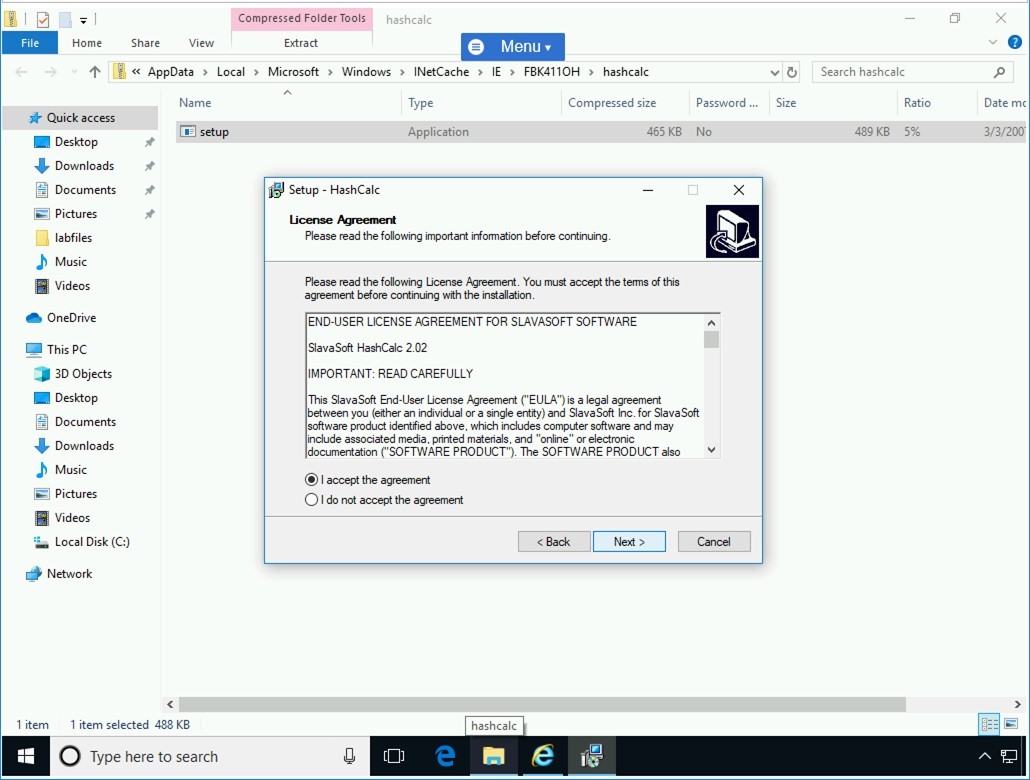The image size is (1030, 780).
Task: Open the blue Menu dropdown
Action: click(512, 47)
